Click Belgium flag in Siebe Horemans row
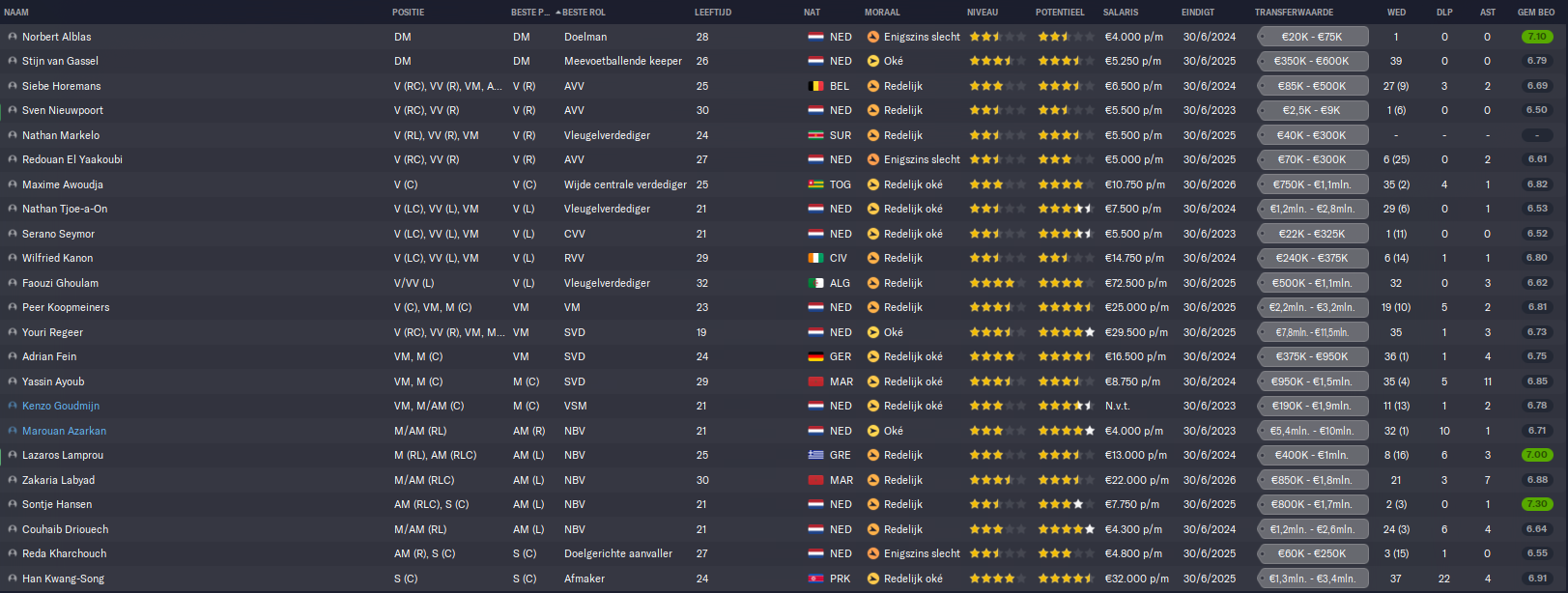Image resolution: width=1568 pixels, height=593 pixels. pos(815,86)
